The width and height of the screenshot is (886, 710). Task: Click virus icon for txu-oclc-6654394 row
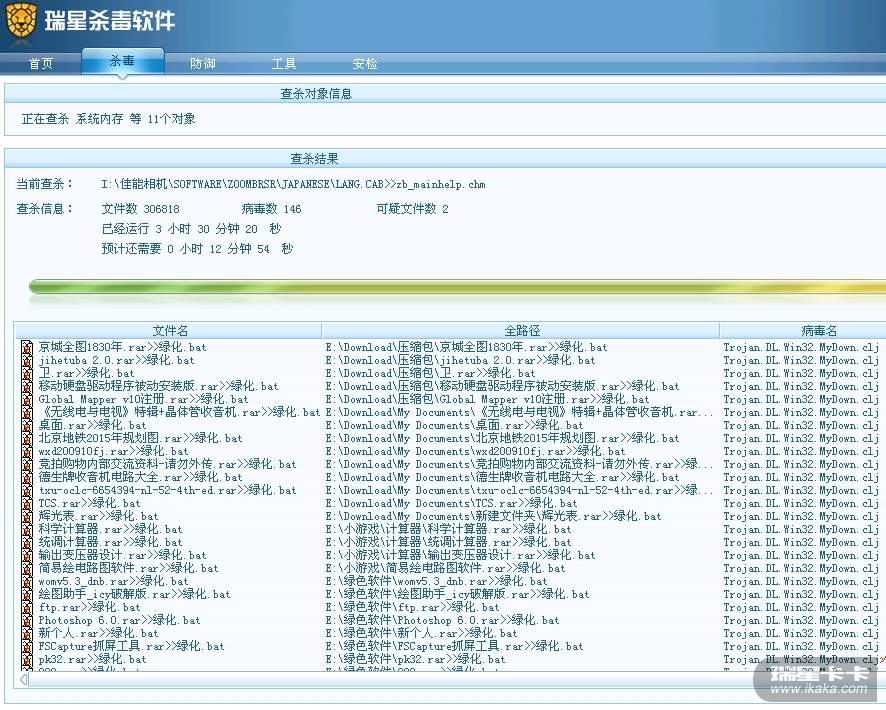[x=27, y=490]
